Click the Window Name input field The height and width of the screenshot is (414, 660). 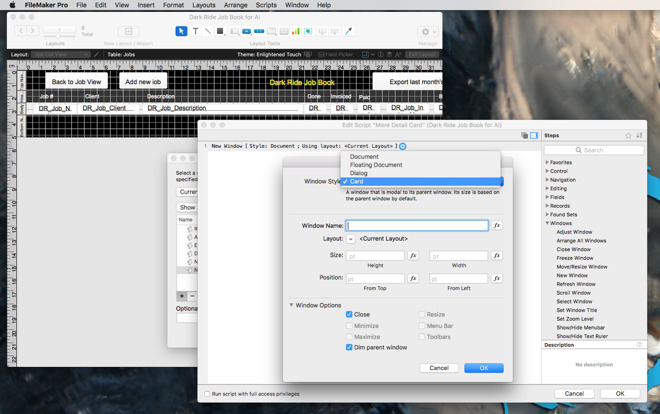coord(417,226)
